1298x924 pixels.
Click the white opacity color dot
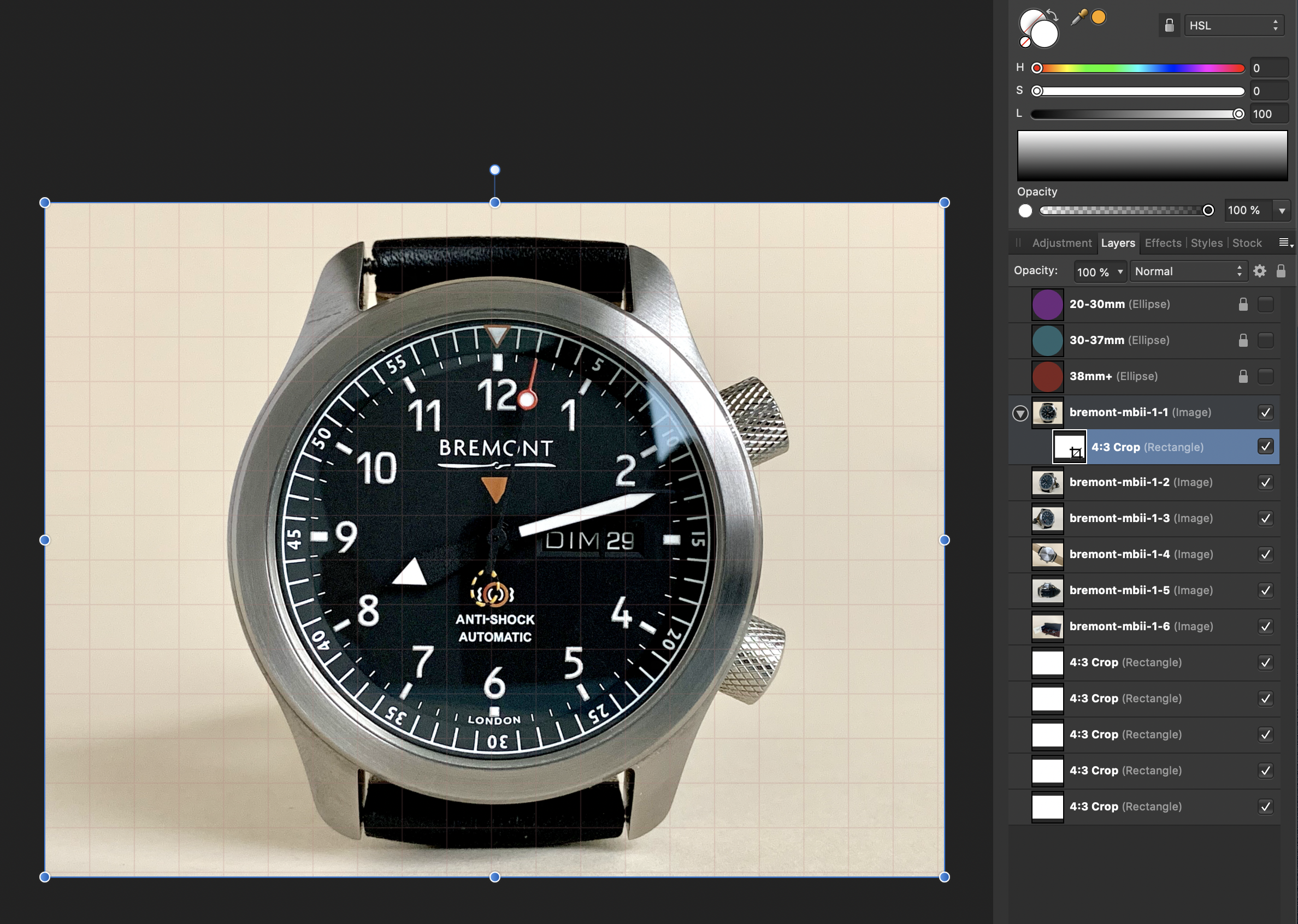click(1025, 211)
